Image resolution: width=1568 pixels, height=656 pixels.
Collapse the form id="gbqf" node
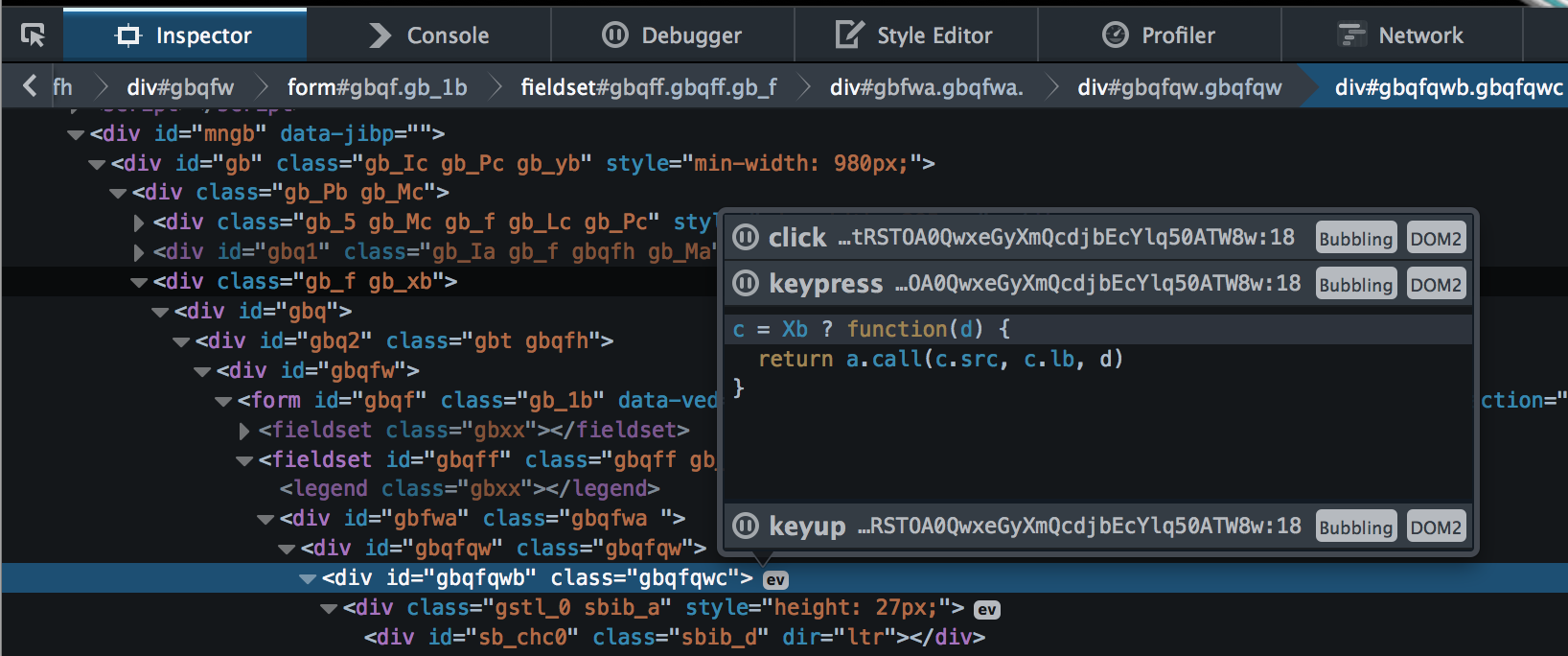223,402
